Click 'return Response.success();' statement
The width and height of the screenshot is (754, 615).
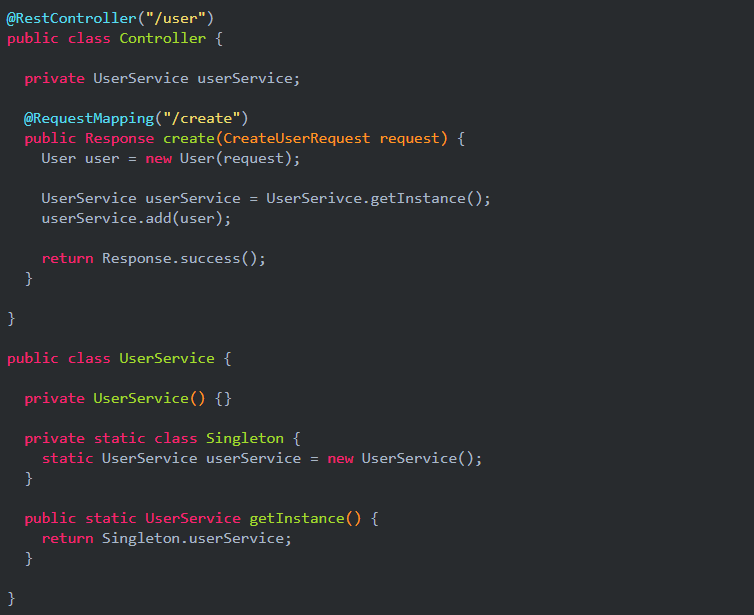pos(153,259)
